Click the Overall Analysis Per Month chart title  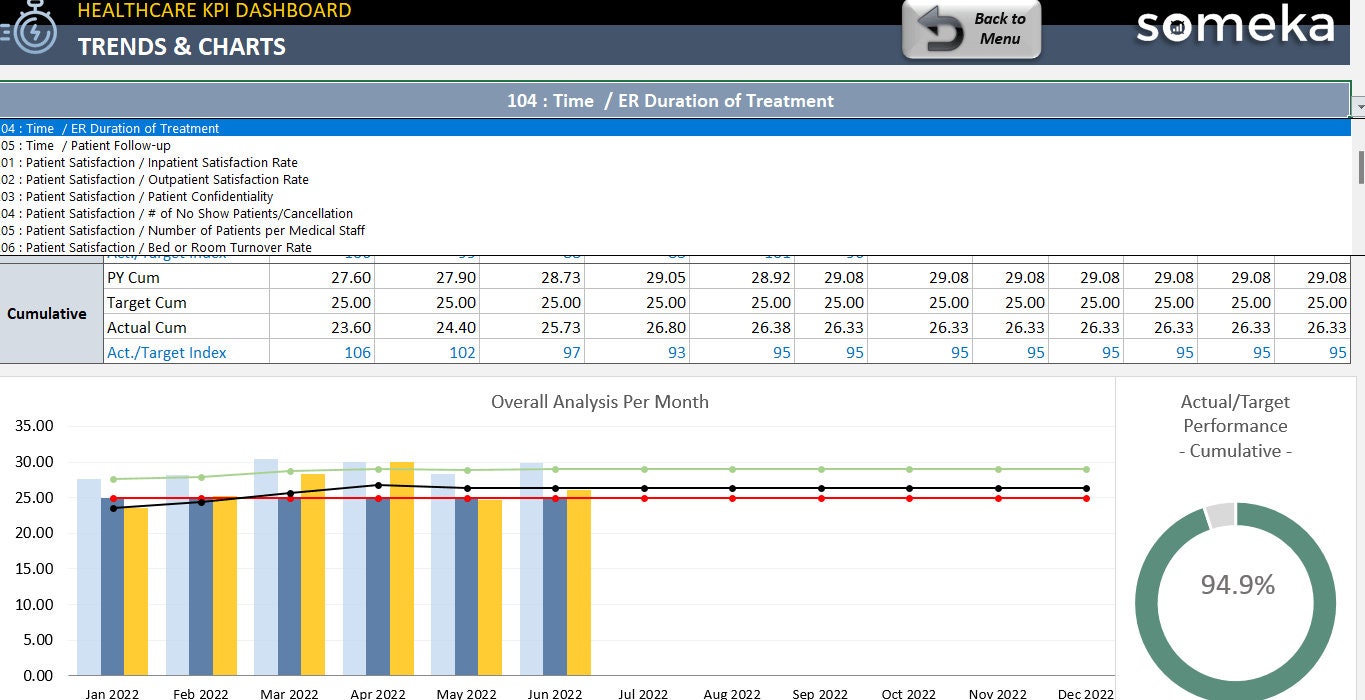[600, 402]
